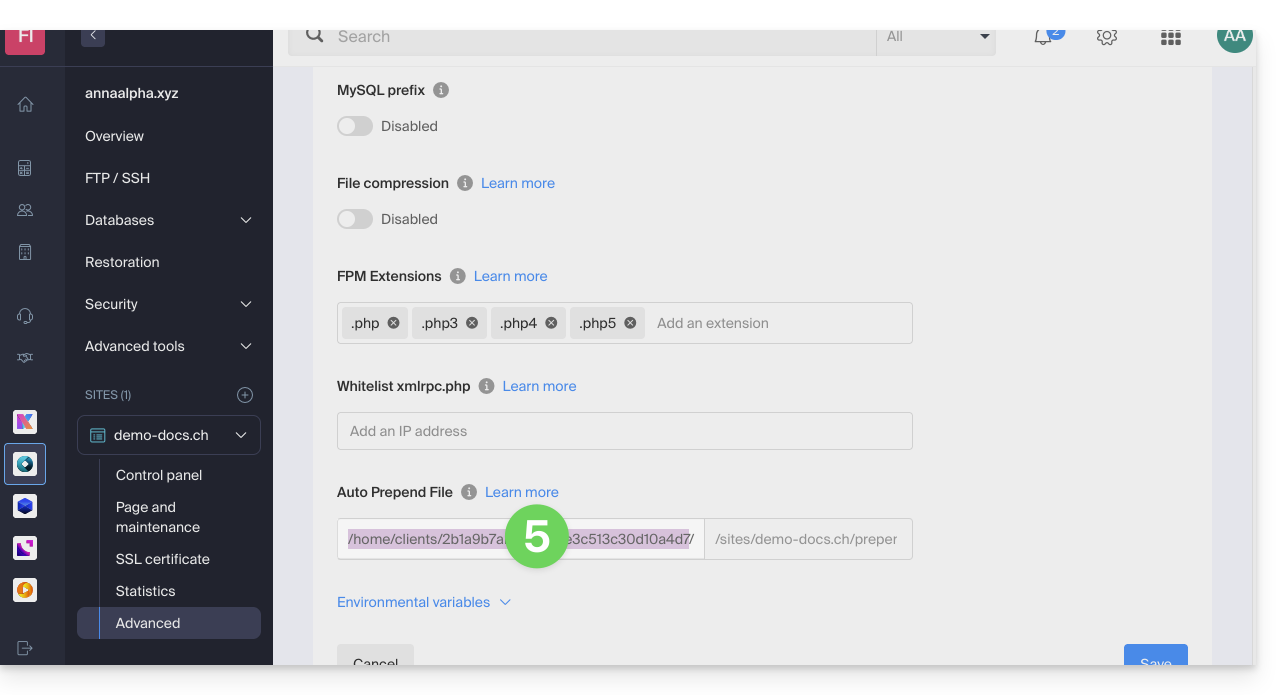Open the settings gear icon
This screenshot has width=1286, height=695.
[x=1106, y=37]
